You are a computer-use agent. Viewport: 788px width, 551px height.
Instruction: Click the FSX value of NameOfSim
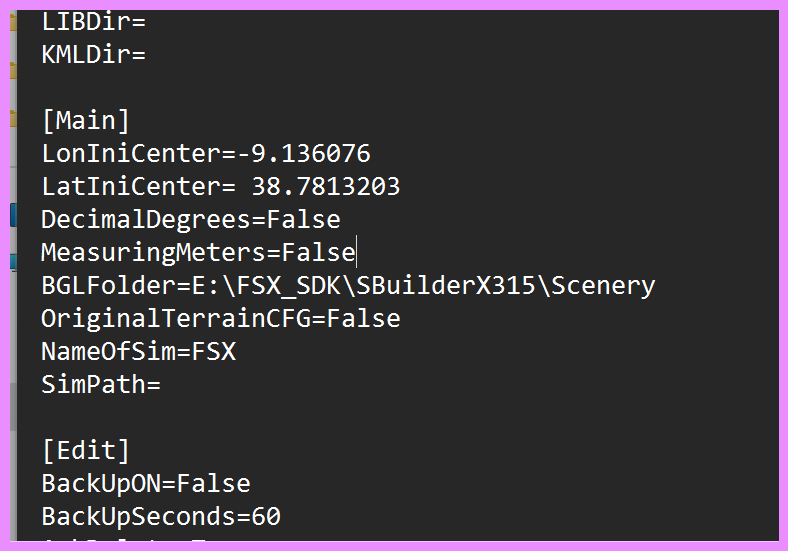point(214,352)
